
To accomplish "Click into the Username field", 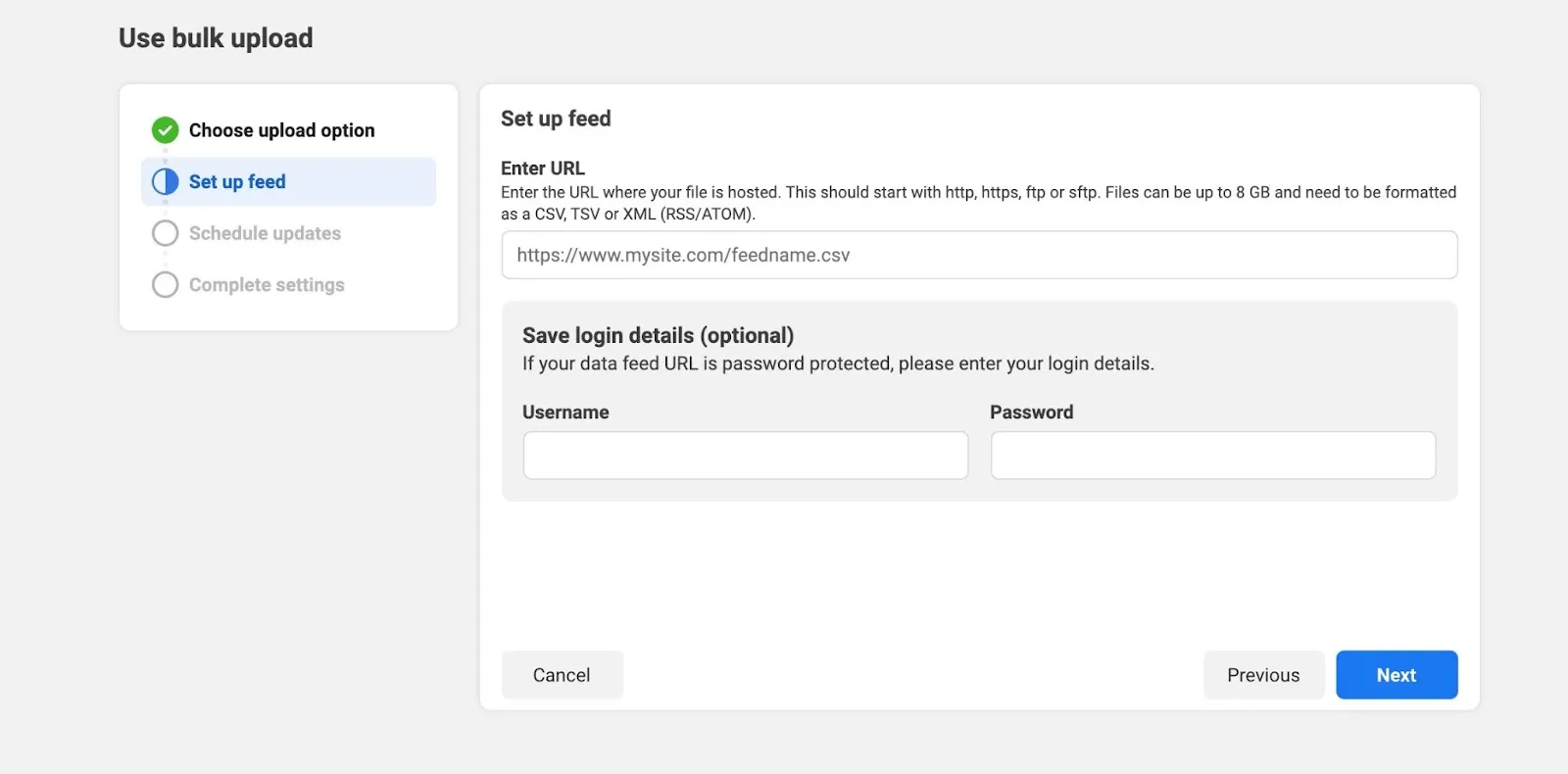I will tap(745, 456).
